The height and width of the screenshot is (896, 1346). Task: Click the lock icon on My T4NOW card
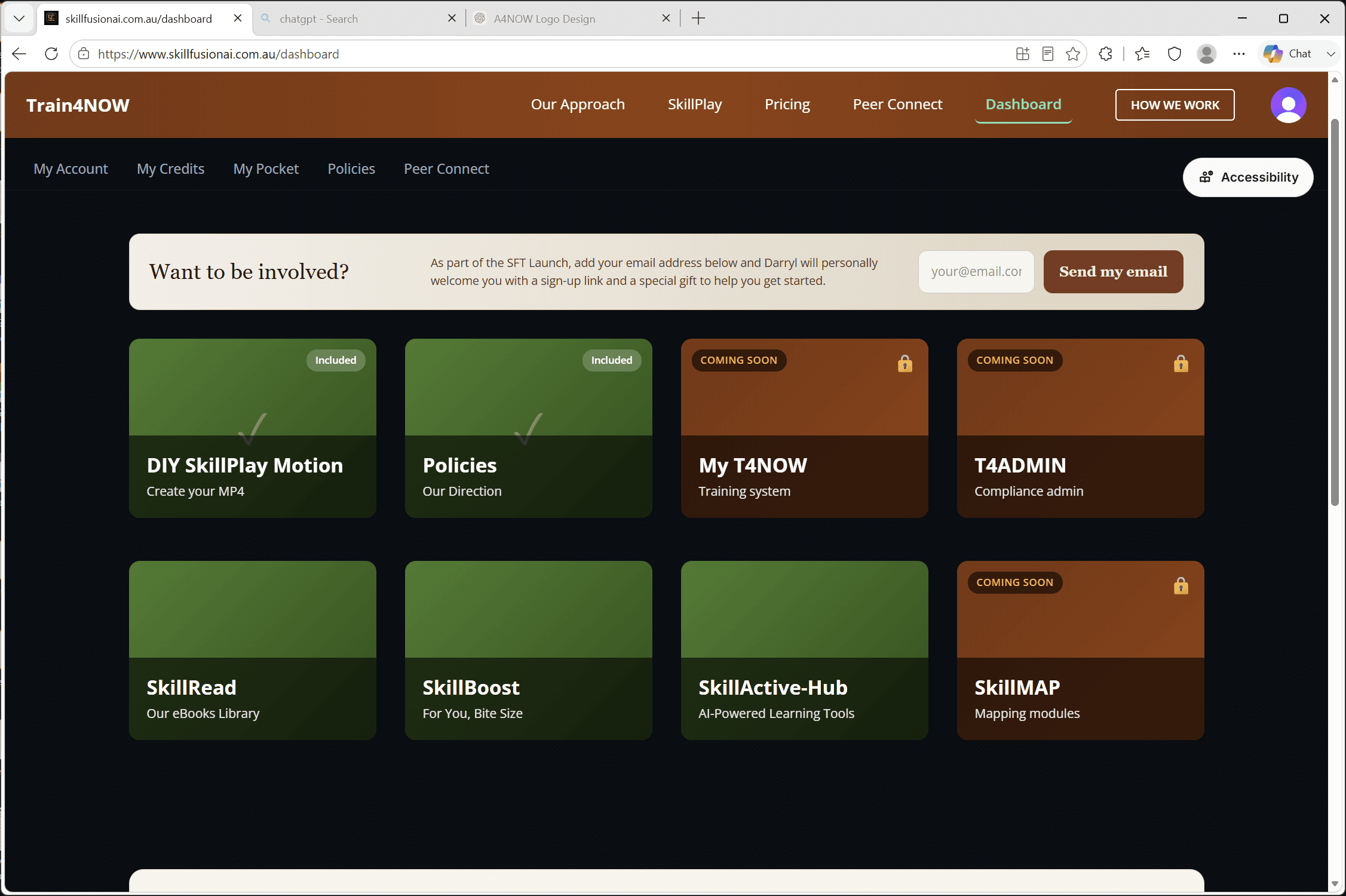pos(905,363)
